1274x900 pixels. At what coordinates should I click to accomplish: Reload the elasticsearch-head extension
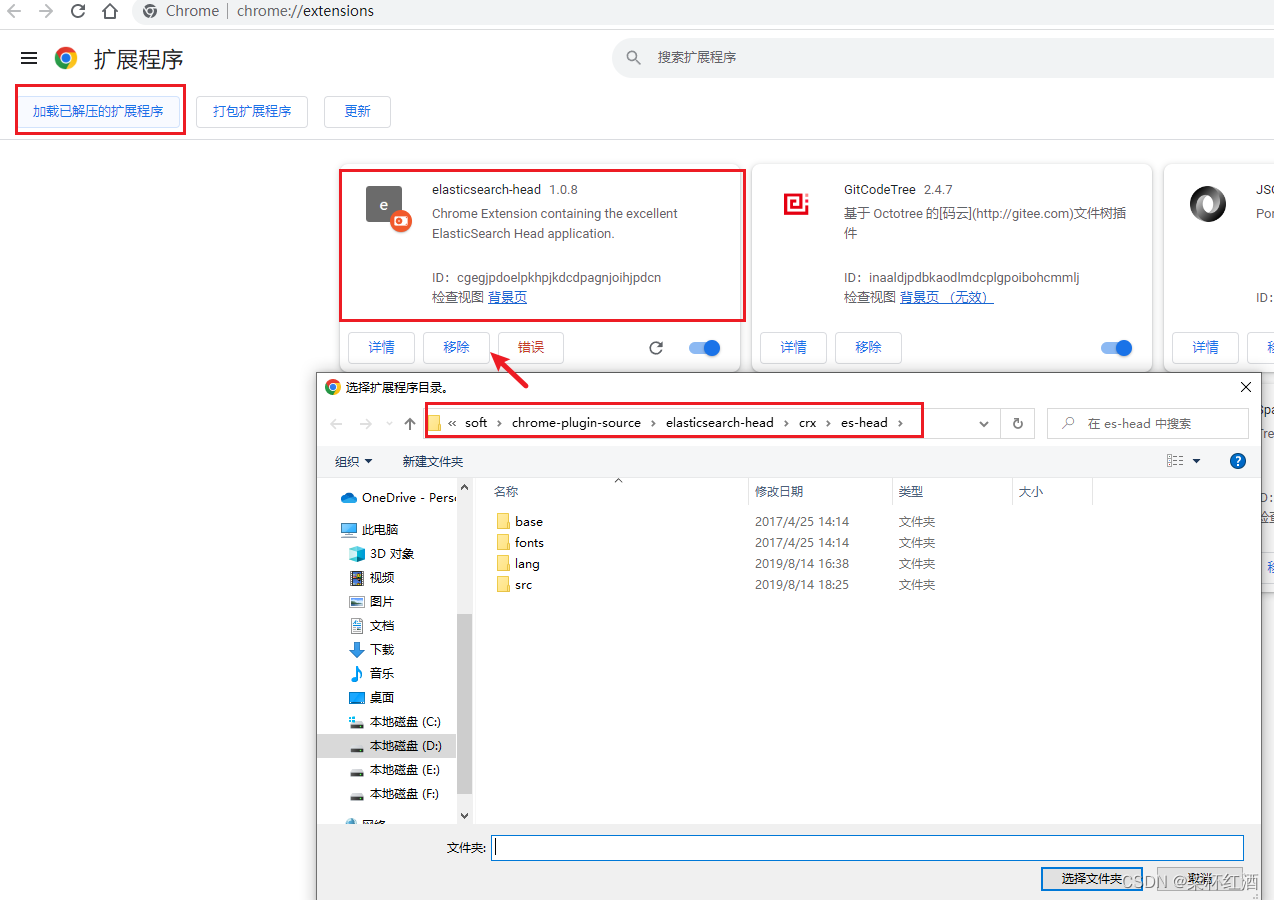coord(656,348)
